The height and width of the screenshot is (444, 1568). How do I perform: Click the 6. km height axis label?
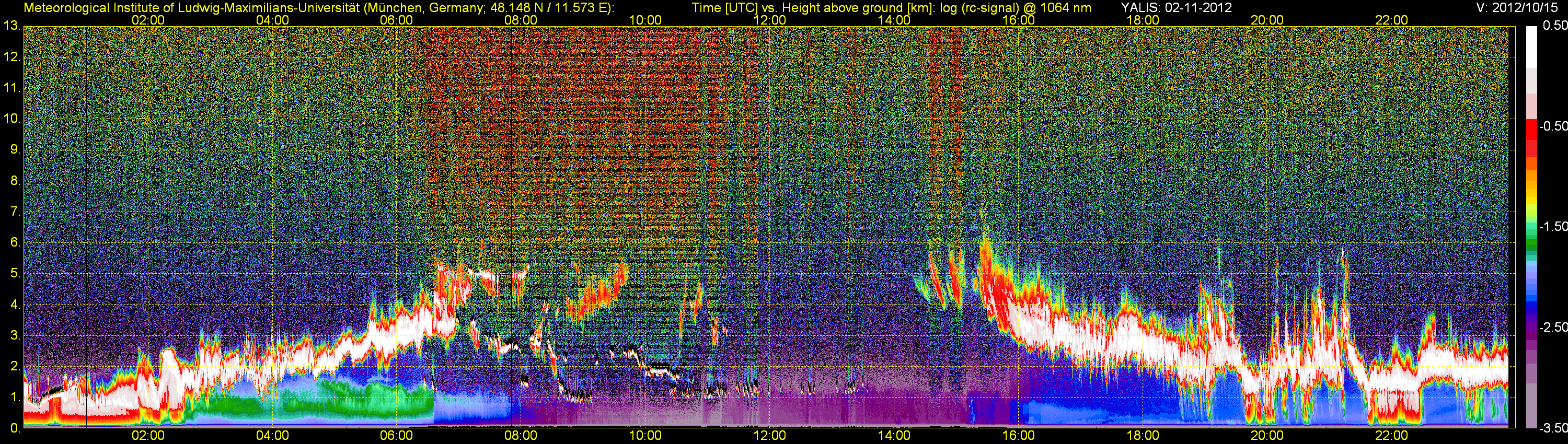tap(15, 243)
